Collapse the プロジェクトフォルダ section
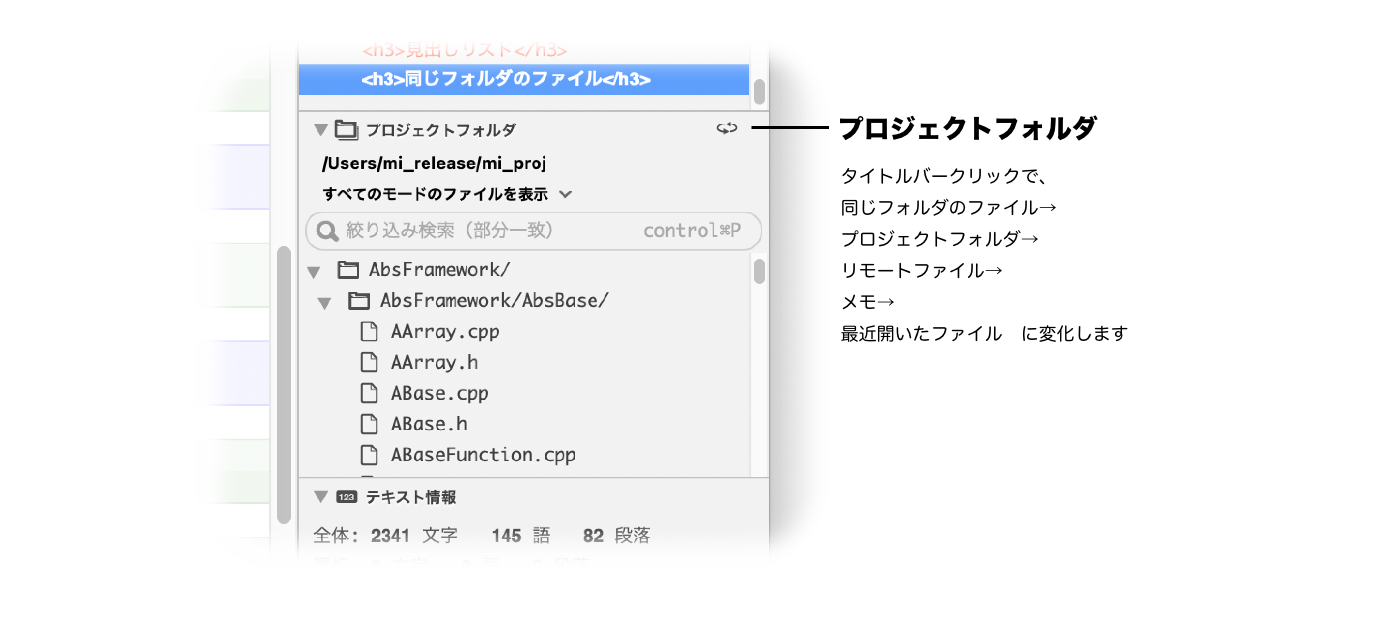This screenshot has height=626, width=1400. 321,129
